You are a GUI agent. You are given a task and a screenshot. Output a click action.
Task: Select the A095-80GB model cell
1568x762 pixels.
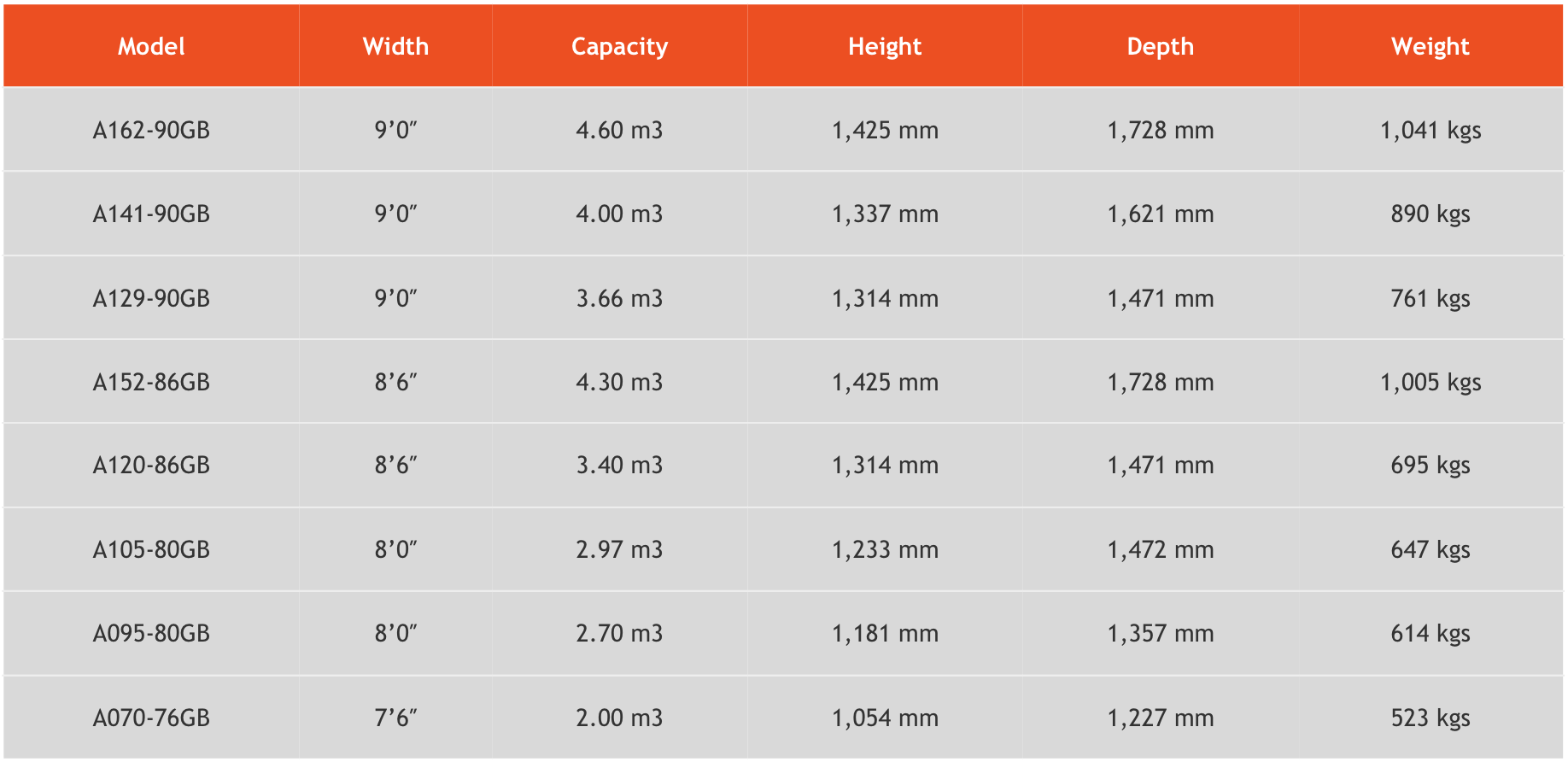pos(151,633)
